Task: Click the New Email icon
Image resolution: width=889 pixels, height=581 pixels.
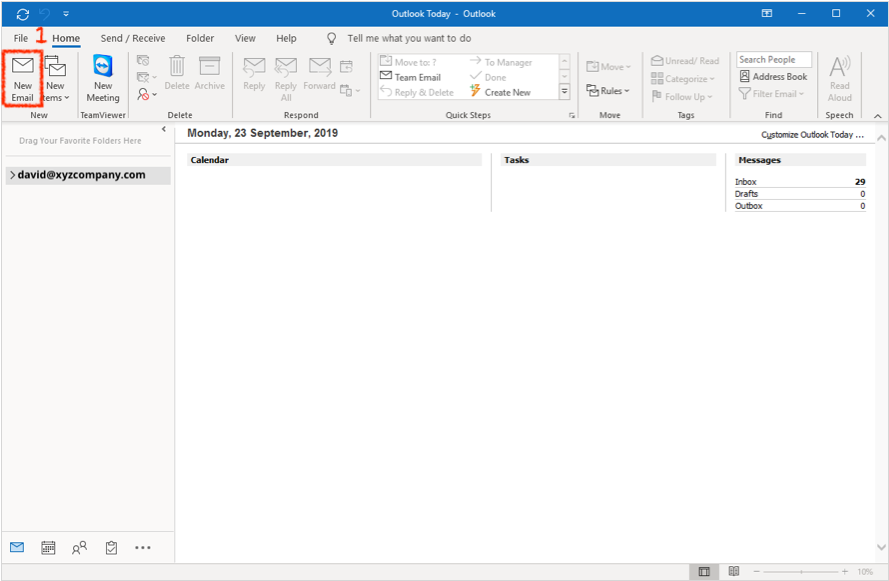Action: coord(22,78)
